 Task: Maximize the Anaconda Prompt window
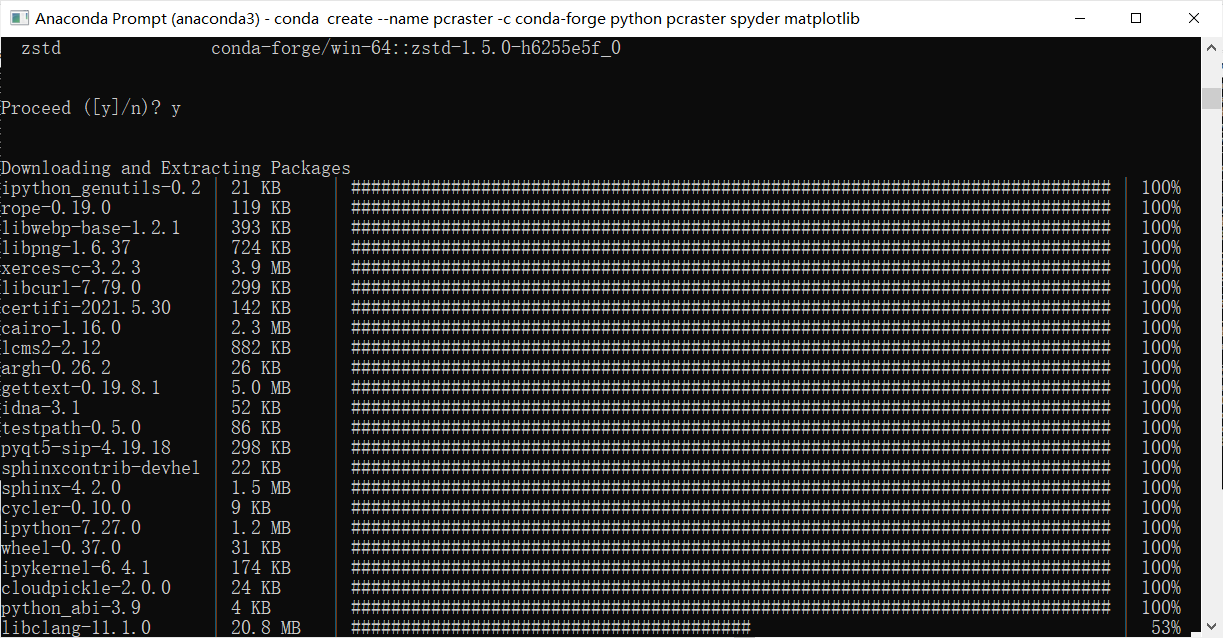tap(1135, 18)
